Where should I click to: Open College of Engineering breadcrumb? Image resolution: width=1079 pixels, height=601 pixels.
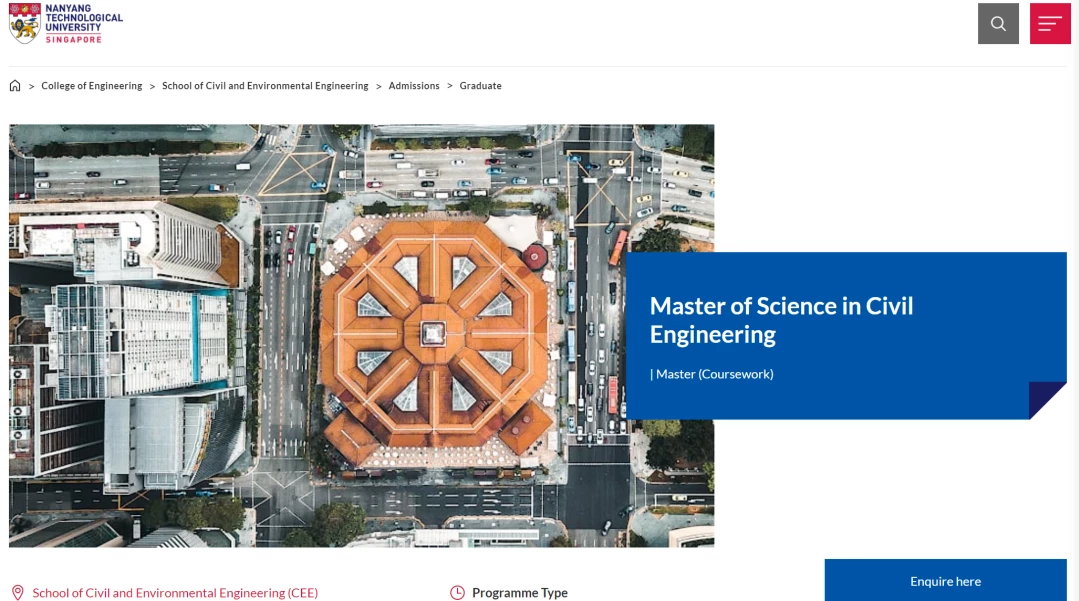pyautogui.click(x=92, y=86)
